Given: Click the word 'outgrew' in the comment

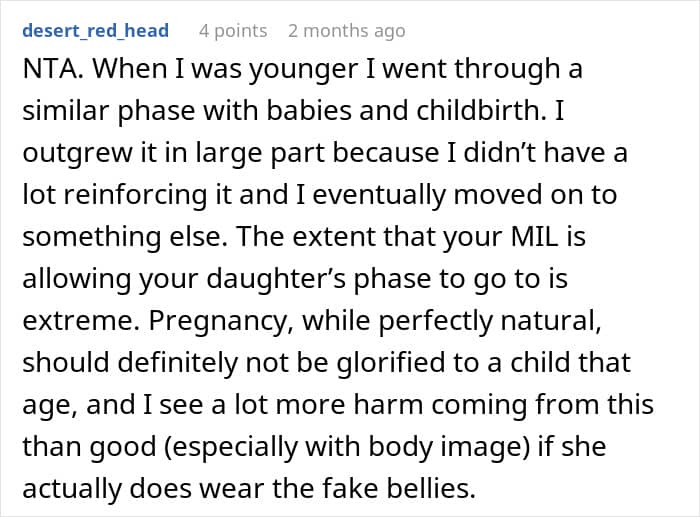Looking at the screenshot, I should 77,153.
